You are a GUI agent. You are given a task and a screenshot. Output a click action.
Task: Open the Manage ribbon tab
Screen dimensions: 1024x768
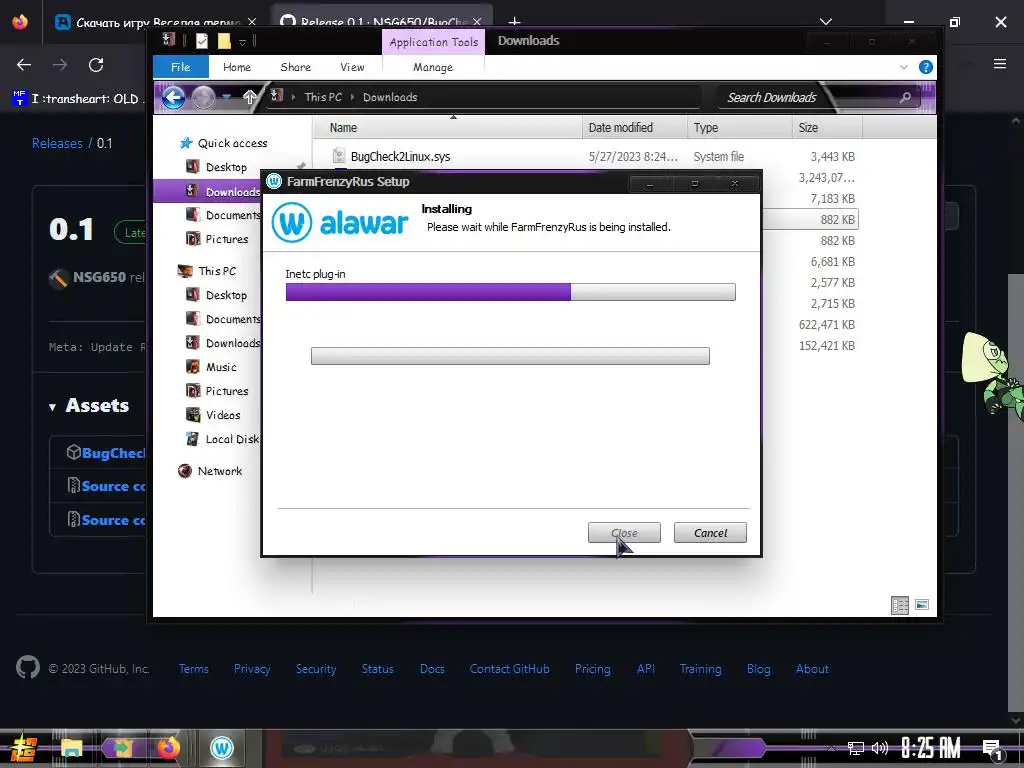(432, 67)
